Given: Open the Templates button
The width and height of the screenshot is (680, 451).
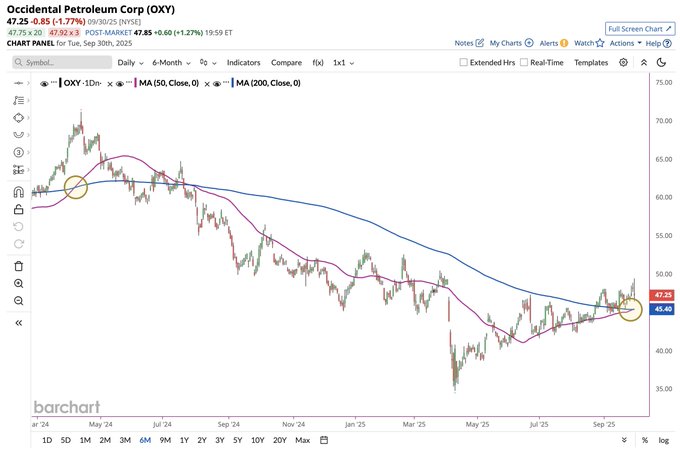Looking at the screenshot, I should pyautogui.click(x=591, y=62).
